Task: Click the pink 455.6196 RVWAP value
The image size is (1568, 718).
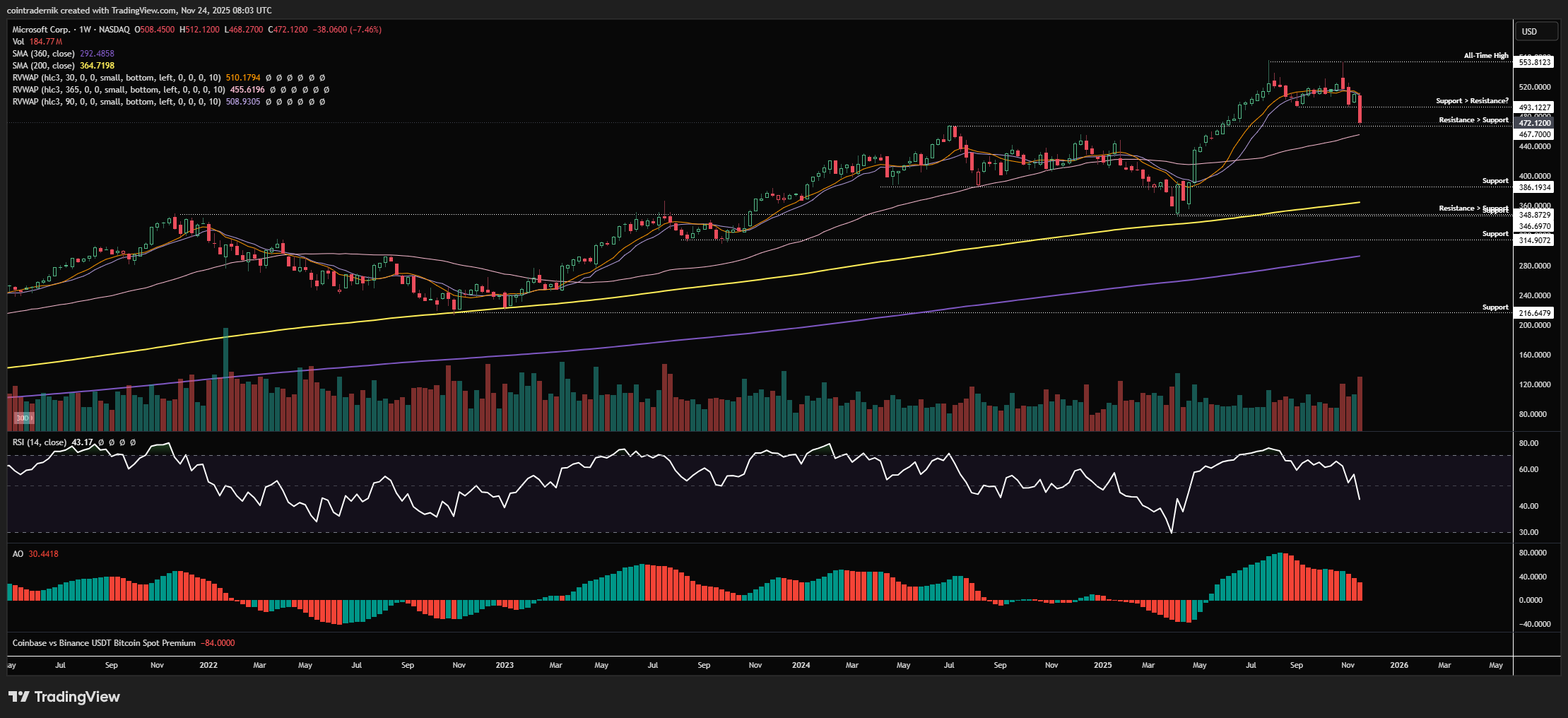Action: tap(247, 90)
